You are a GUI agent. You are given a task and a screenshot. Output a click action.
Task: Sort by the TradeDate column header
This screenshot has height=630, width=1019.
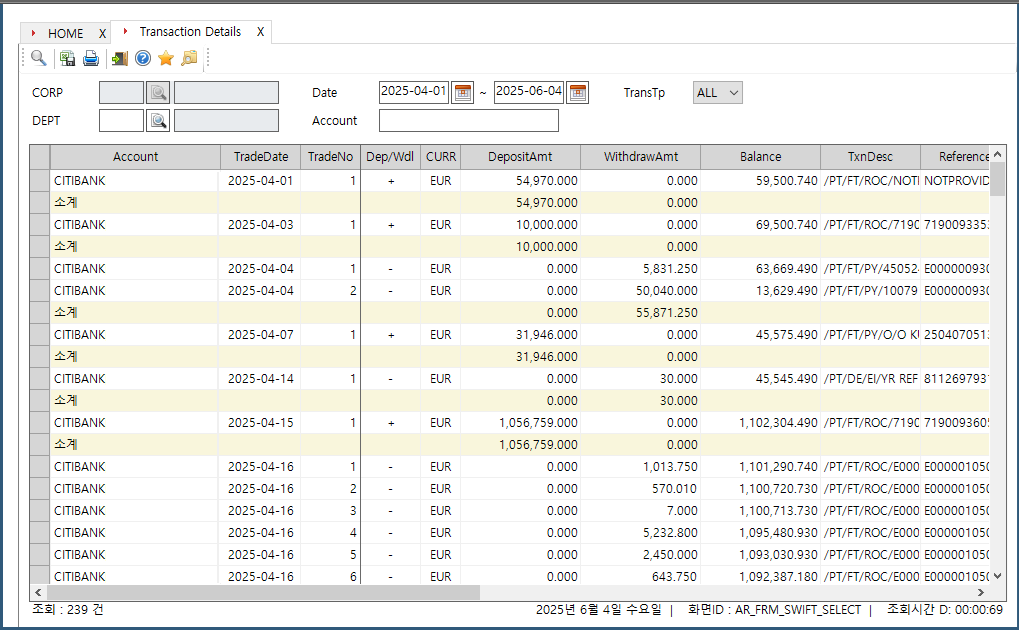tap(261, 157)
